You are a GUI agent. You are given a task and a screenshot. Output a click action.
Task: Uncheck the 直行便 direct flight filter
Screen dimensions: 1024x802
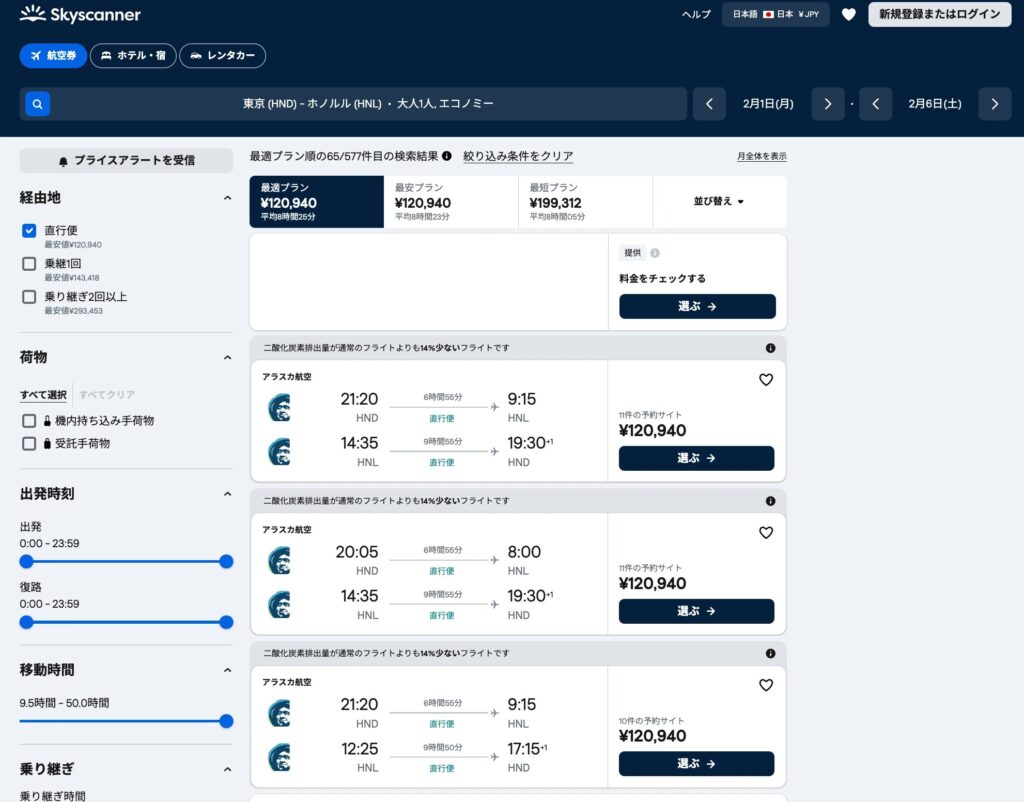(29, 231)
